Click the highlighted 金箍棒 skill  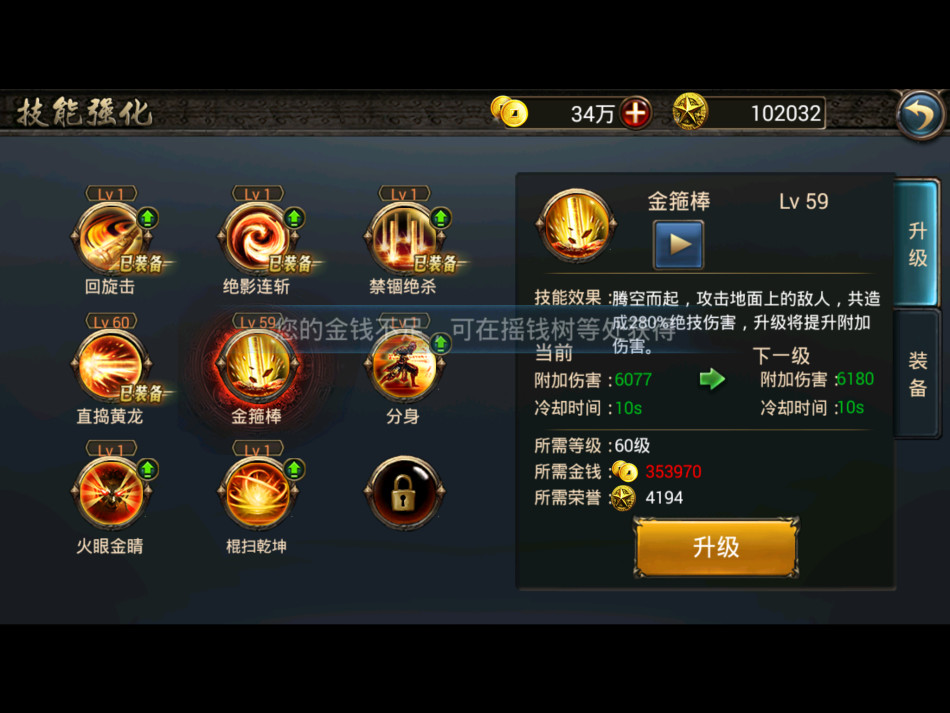[x=258, y=366]
